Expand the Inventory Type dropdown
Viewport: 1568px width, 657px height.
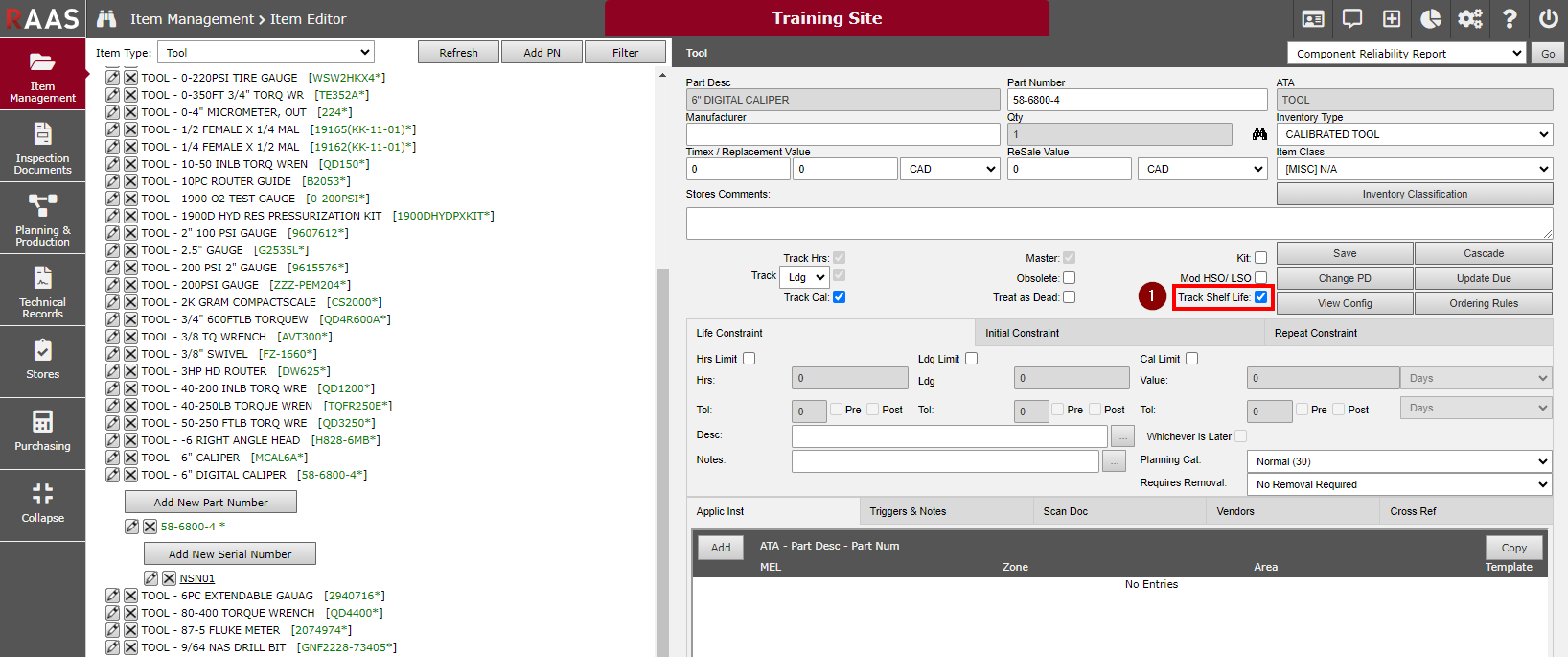tap(1415, 134)
